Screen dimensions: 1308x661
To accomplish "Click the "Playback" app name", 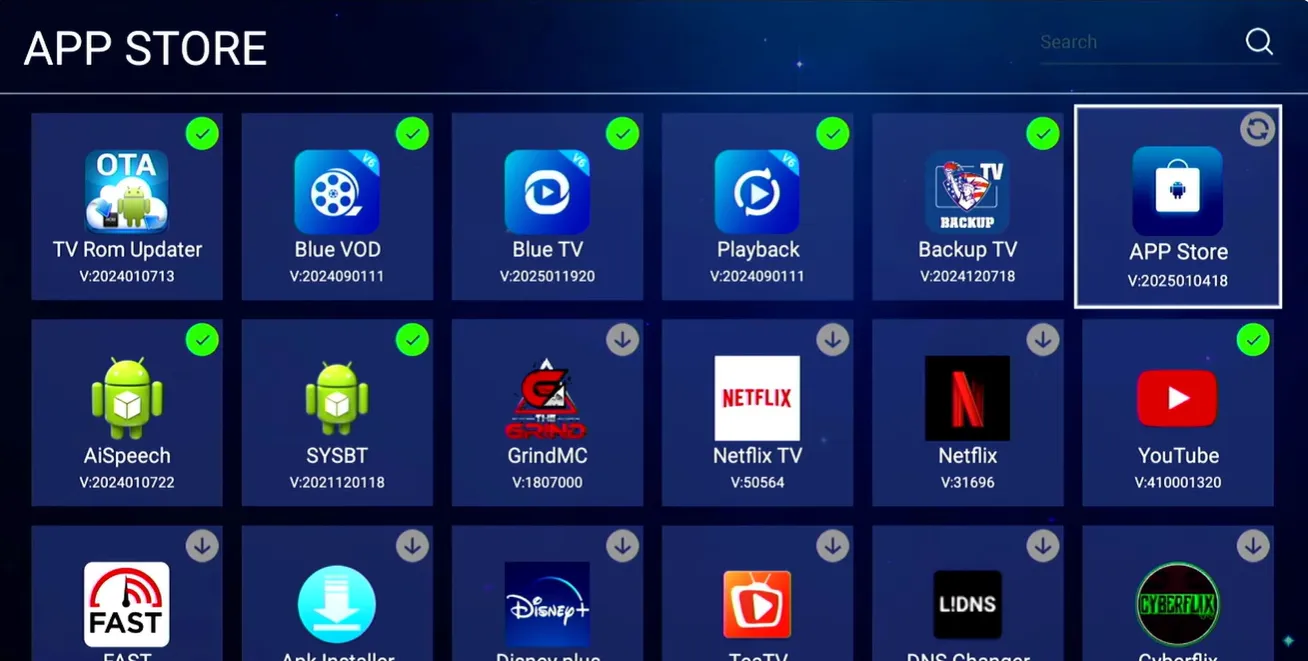I will click(x=757, y=250).
